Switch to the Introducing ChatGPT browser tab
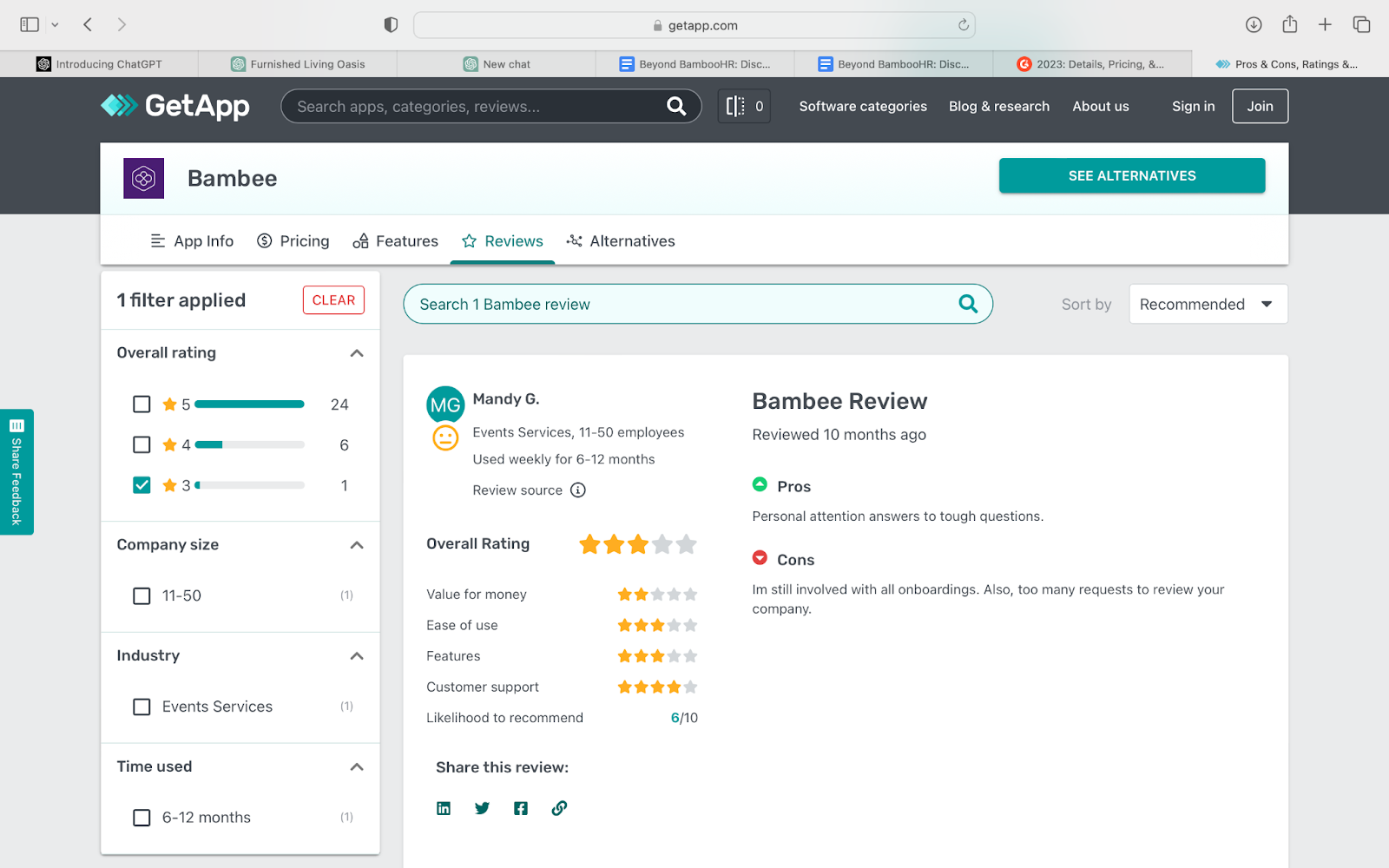Screen dimensions: 1389x868 pos(99,64)
